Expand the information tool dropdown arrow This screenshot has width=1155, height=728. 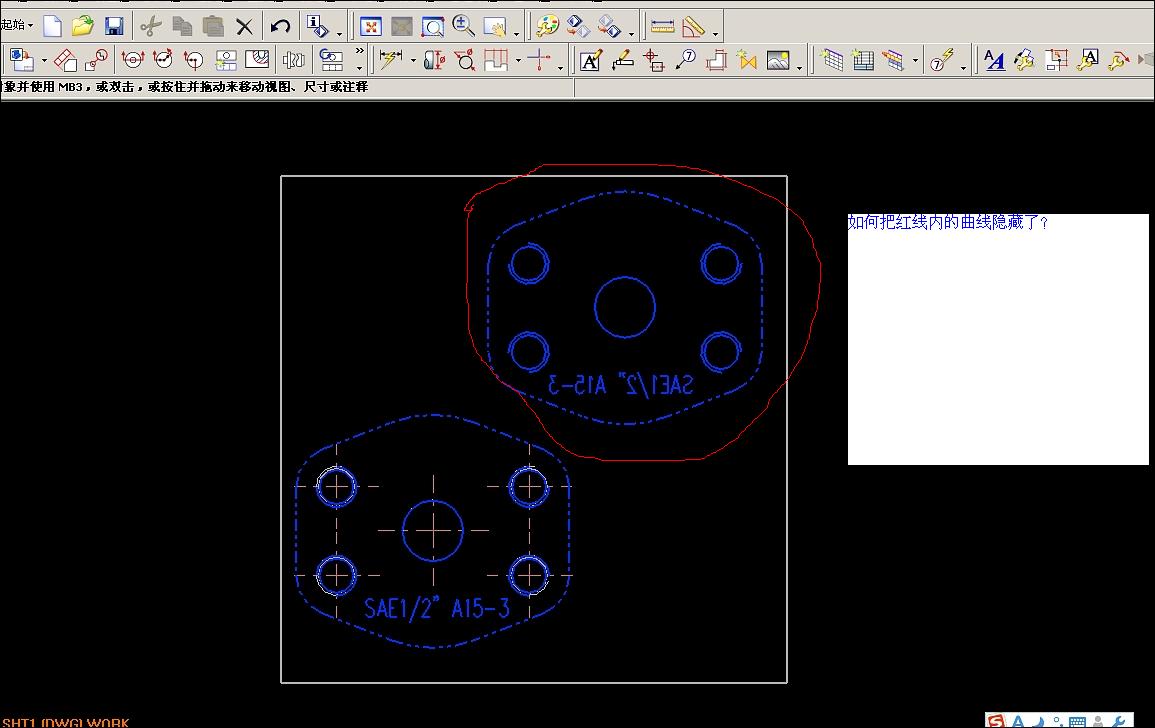point(340,34)
